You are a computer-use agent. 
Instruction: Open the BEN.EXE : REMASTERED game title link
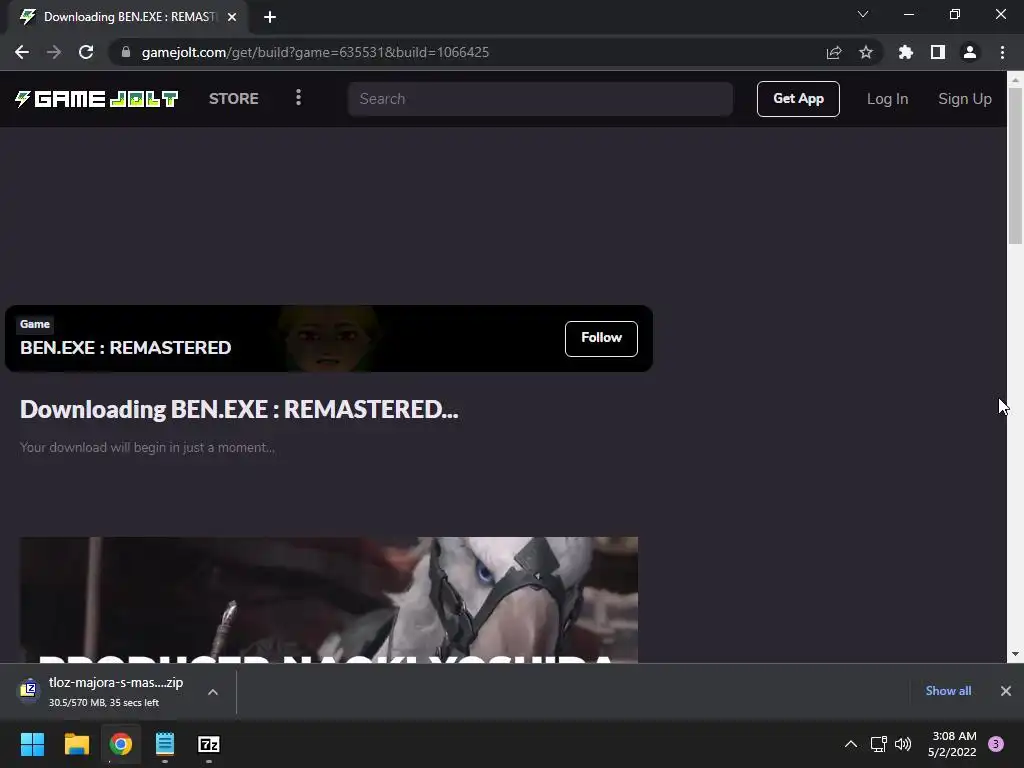125,347
